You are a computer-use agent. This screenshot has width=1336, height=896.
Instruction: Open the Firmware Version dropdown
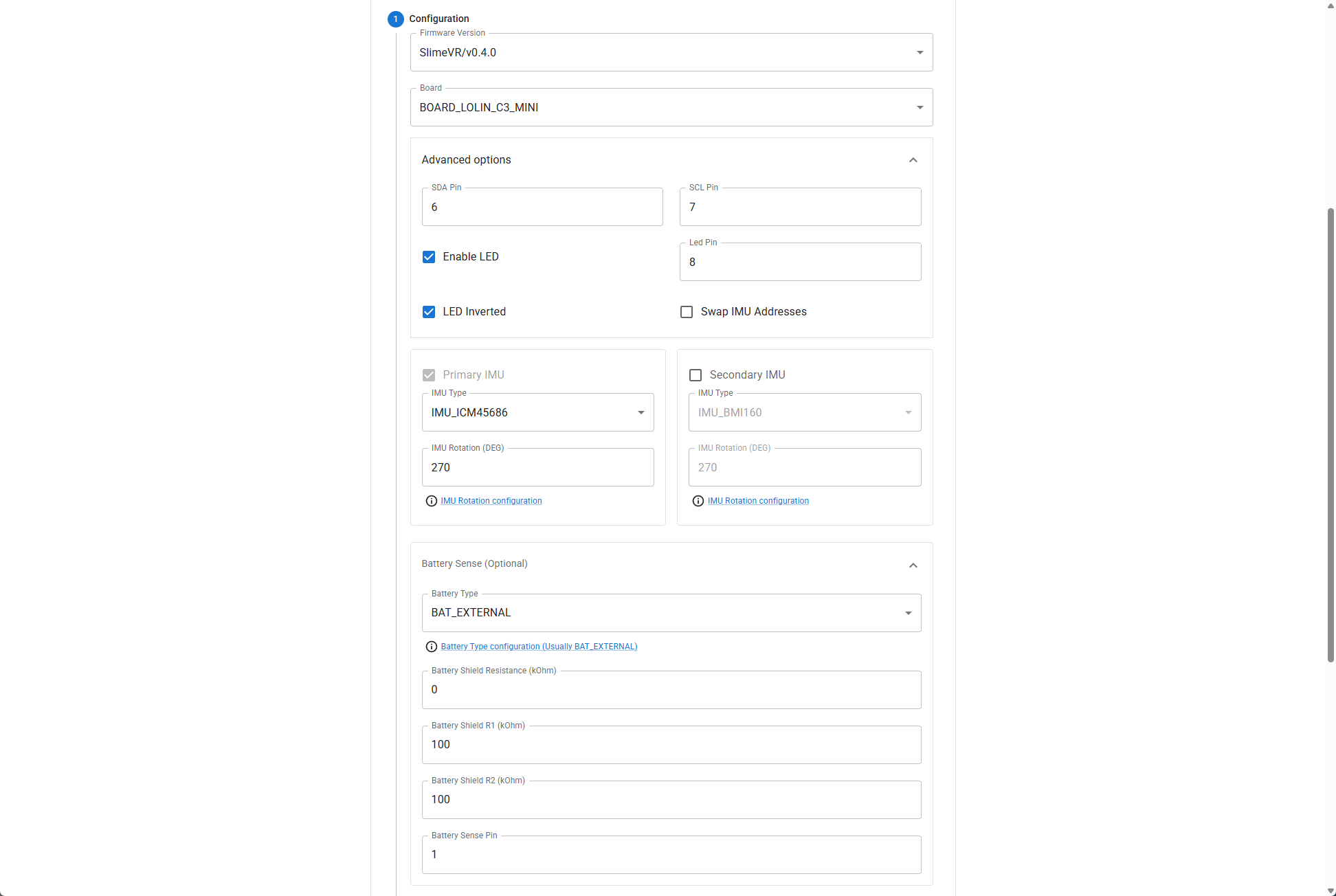click(x=671, y=53)
